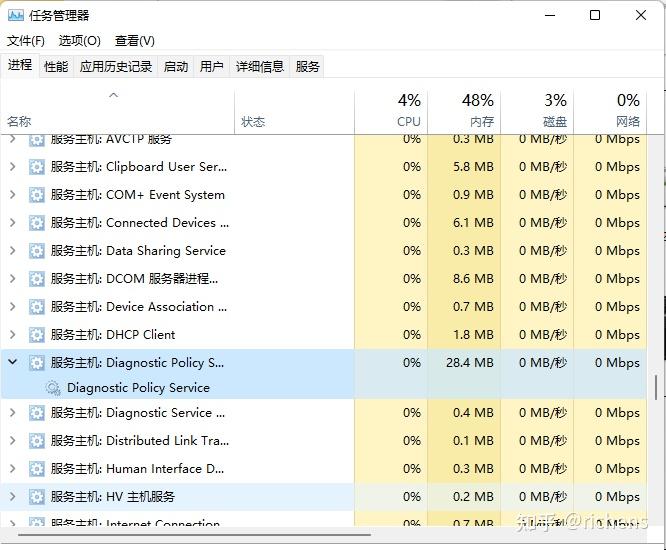Screen dimensions: 666x550
Task: Switch to the 启动 tab
Action: [175, 67]
